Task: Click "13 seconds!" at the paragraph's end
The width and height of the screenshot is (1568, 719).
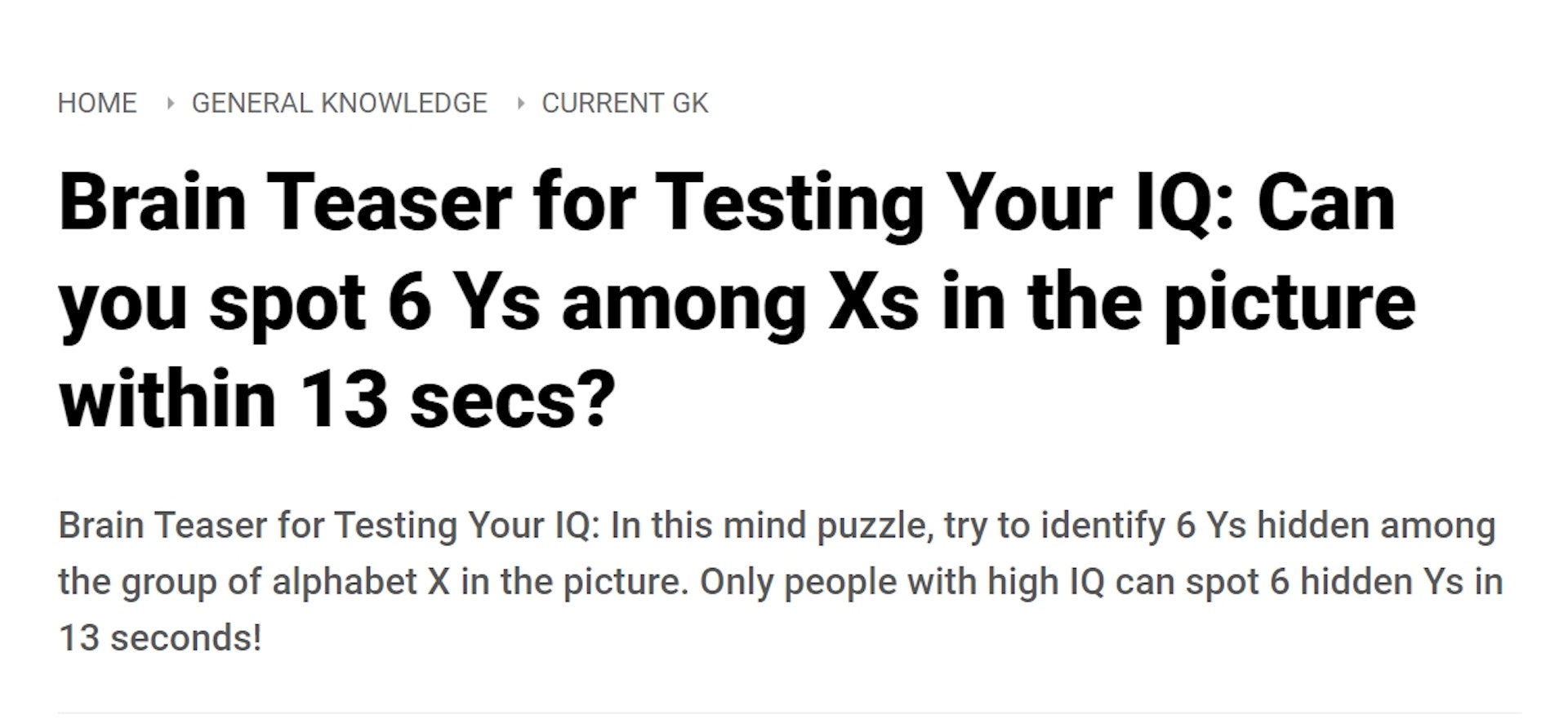Action: pyautogui.click(x=160, y=637)
